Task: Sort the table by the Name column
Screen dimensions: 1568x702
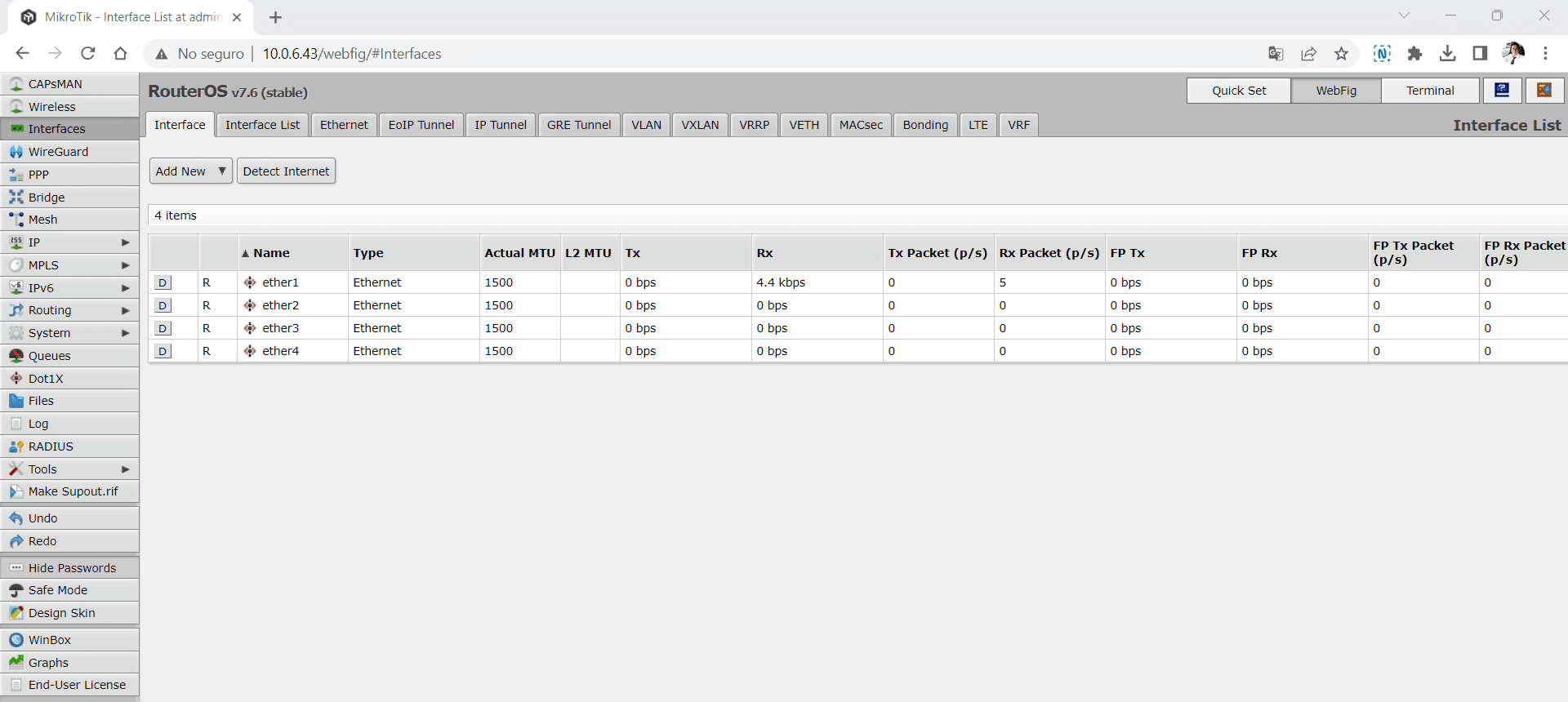Action: point(292,253)
